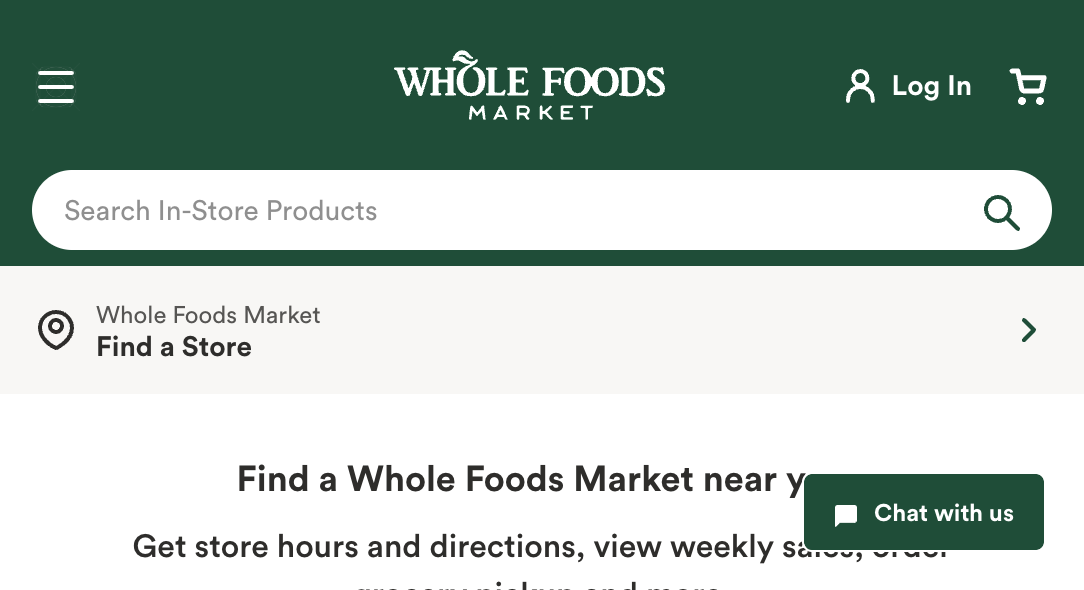The height and width of the screenshot is (590, 1084).
Task: Select the Find a Store label
Action: tap(174, 348)
